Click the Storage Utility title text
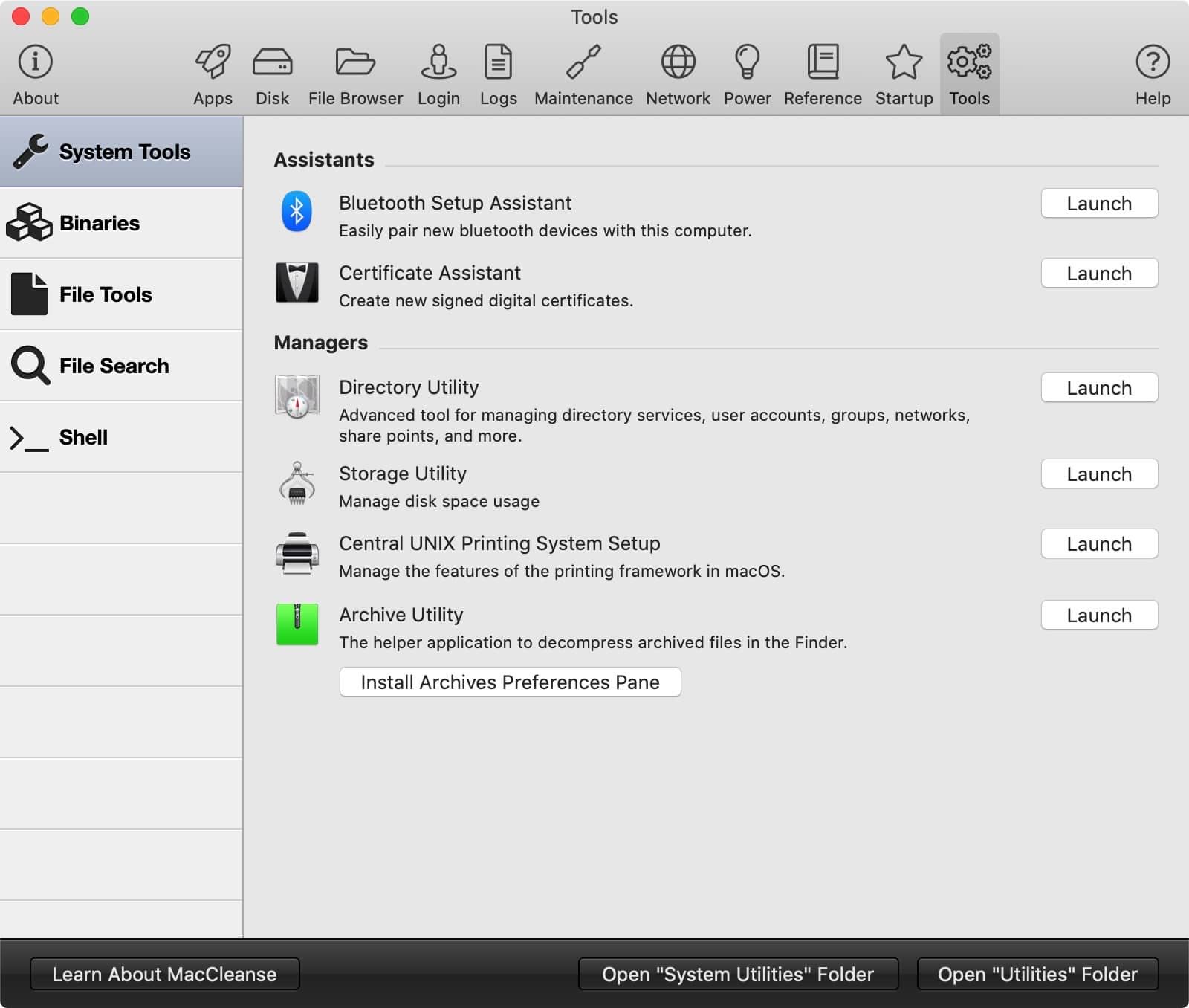This screenshot has width=1189, height=1008. 403,474
